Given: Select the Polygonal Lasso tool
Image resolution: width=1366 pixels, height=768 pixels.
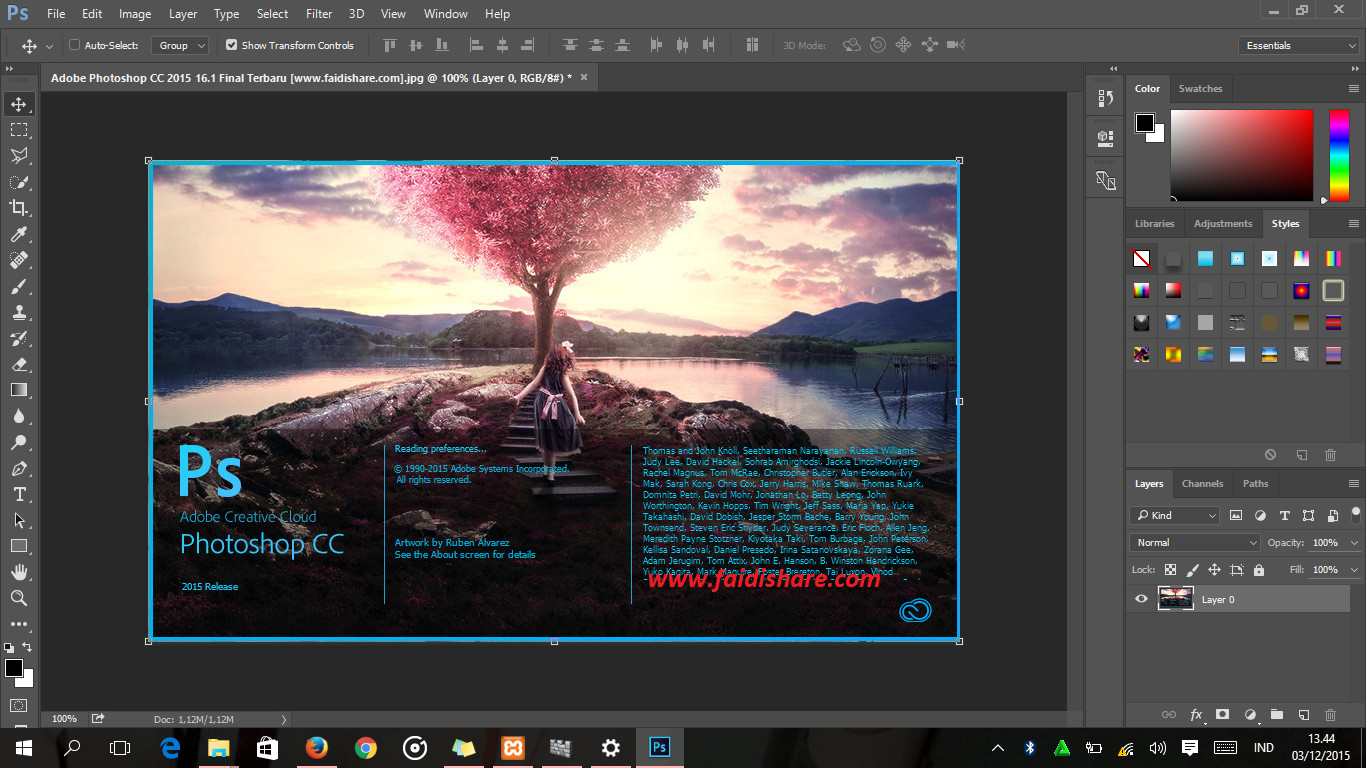Looking at the screenshot, I should tap(19, 156).
